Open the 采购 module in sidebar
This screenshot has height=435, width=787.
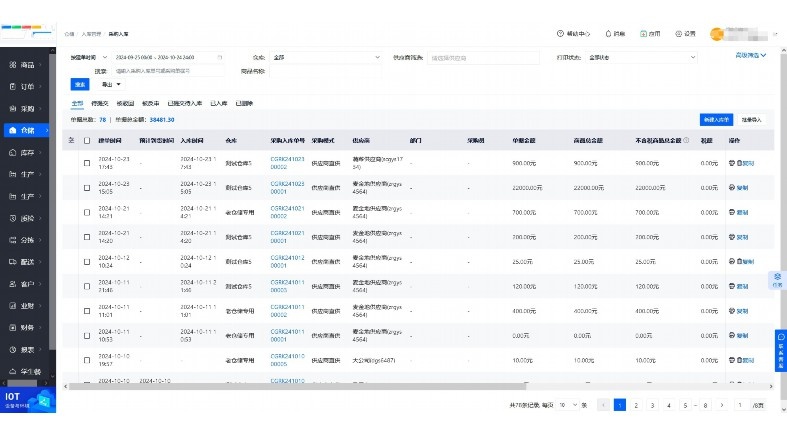[25, 108]
